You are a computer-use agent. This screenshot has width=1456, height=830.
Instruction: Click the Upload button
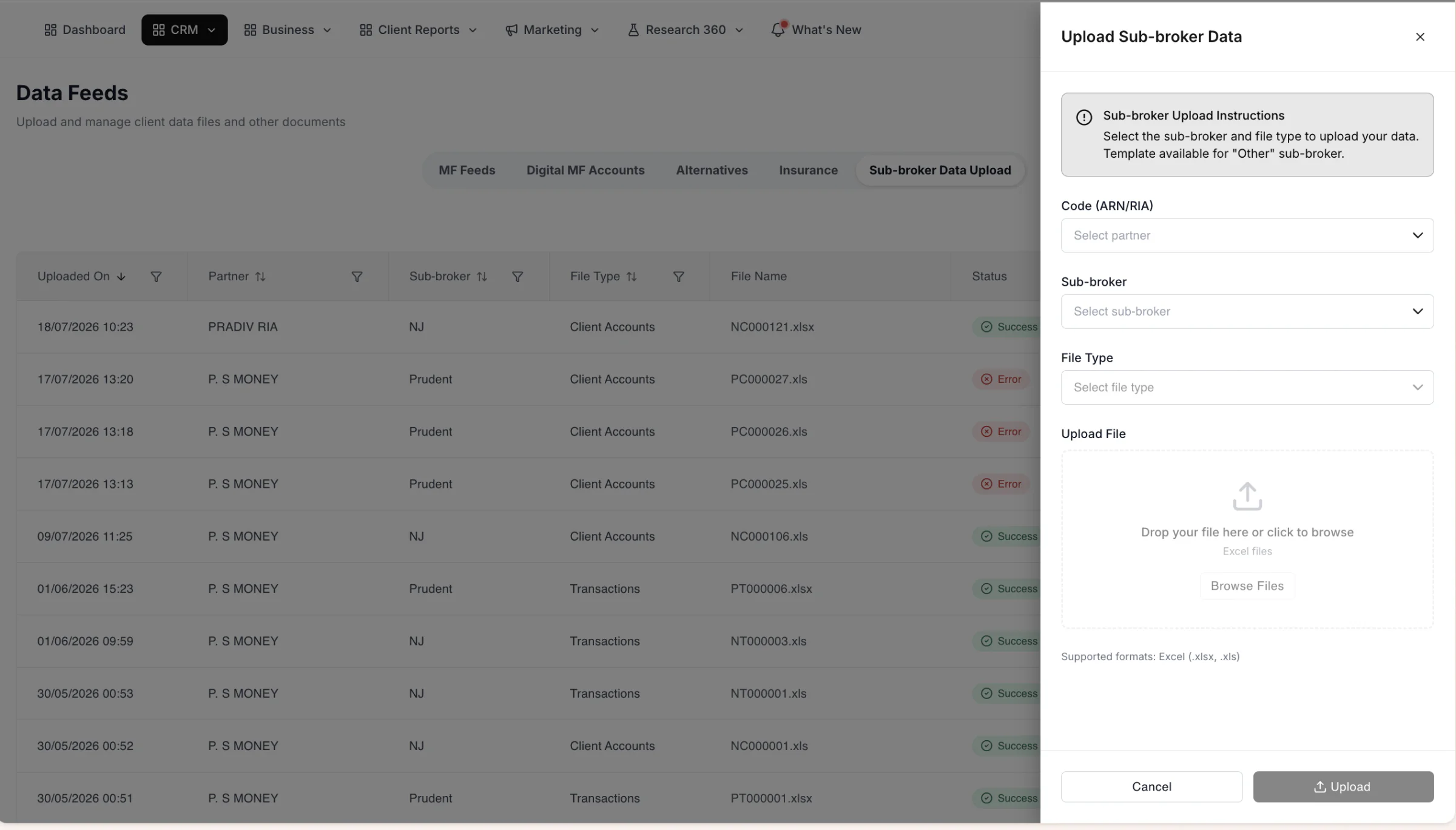point(1343,787)
